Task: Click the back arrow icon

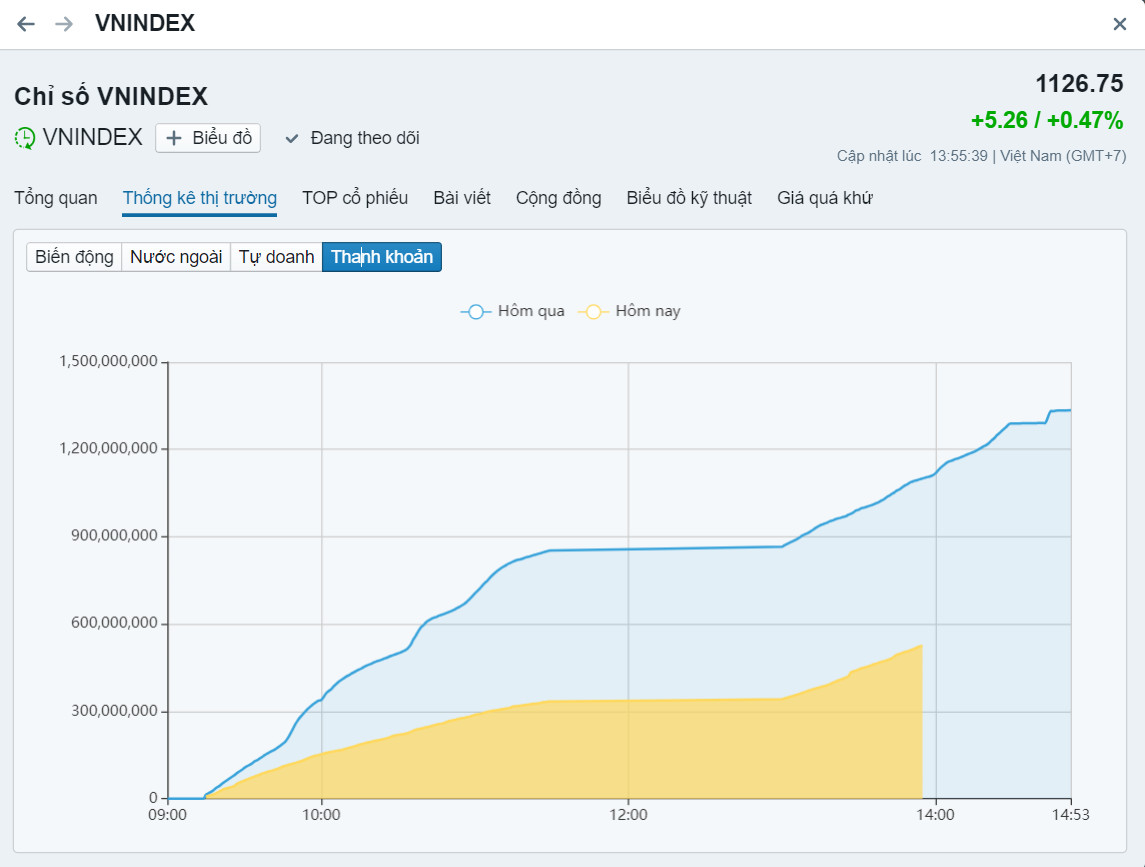Action: tap(26, 24)
